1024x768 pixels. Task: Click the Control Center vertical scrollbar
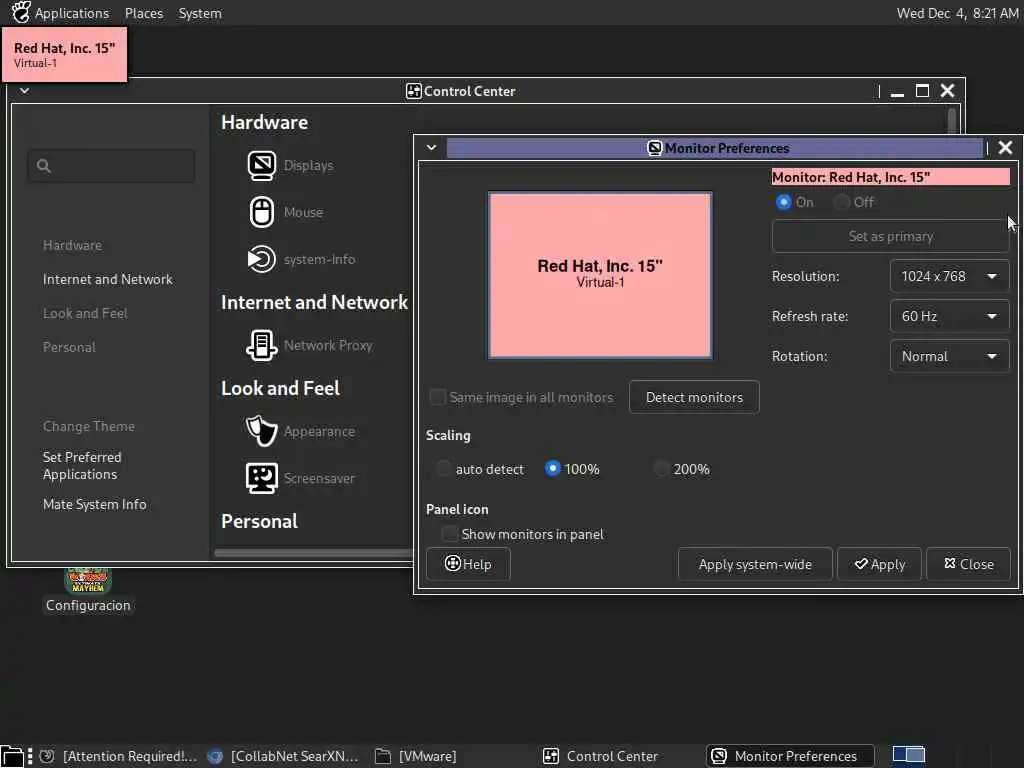952,121
